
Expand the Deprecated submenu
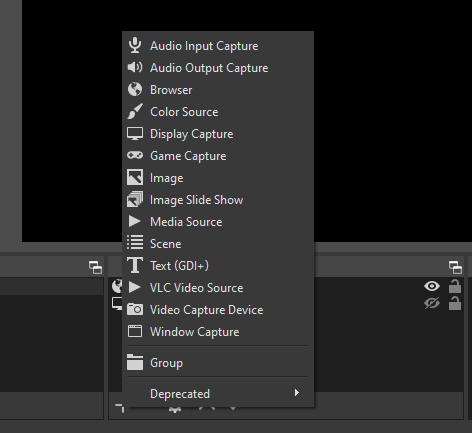tap(218, 394)
